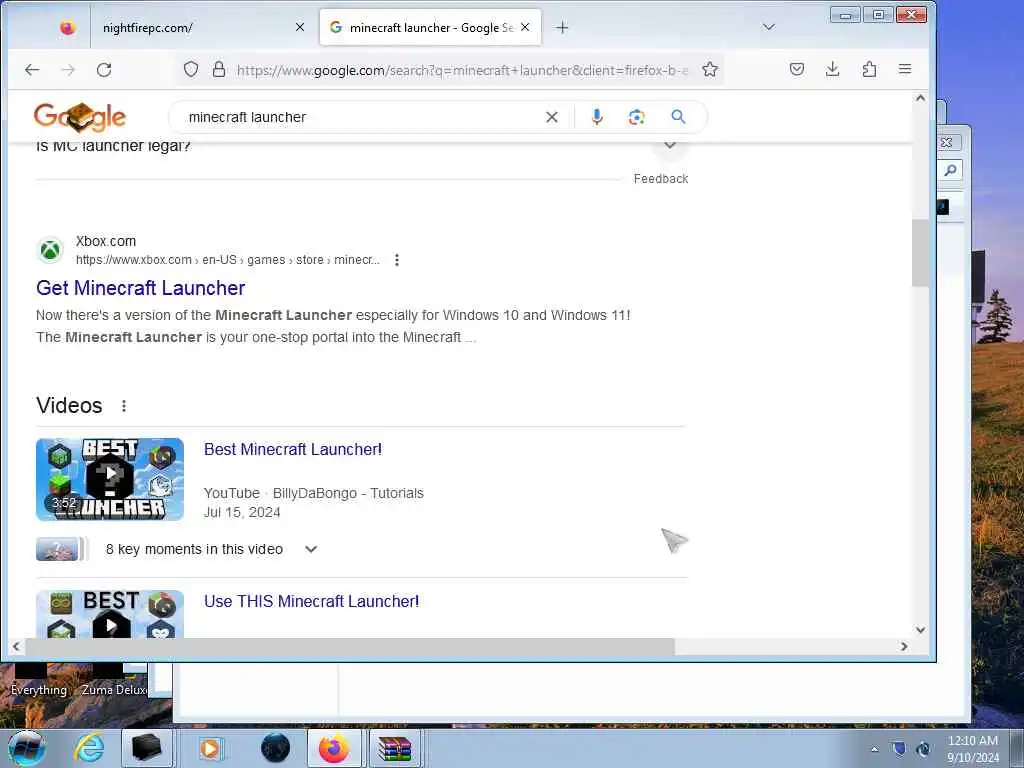Screen dimensions: 1024x768
Task: Click the horizontal scrollbar left arrow
Action: pos(16,647)
